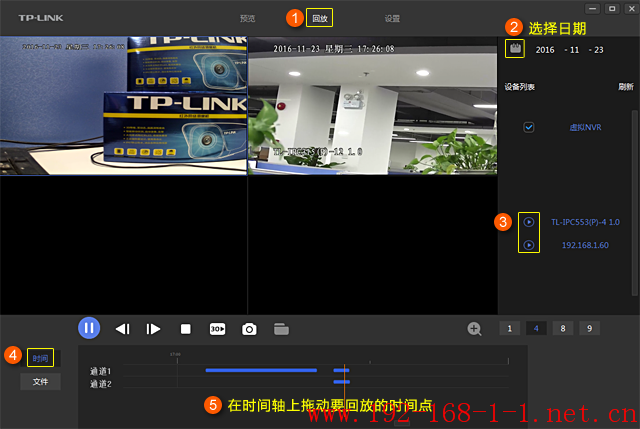Screen dimensions: 640x429
Task: Stop playback with the square stop button
Action: tap(186, 329)
